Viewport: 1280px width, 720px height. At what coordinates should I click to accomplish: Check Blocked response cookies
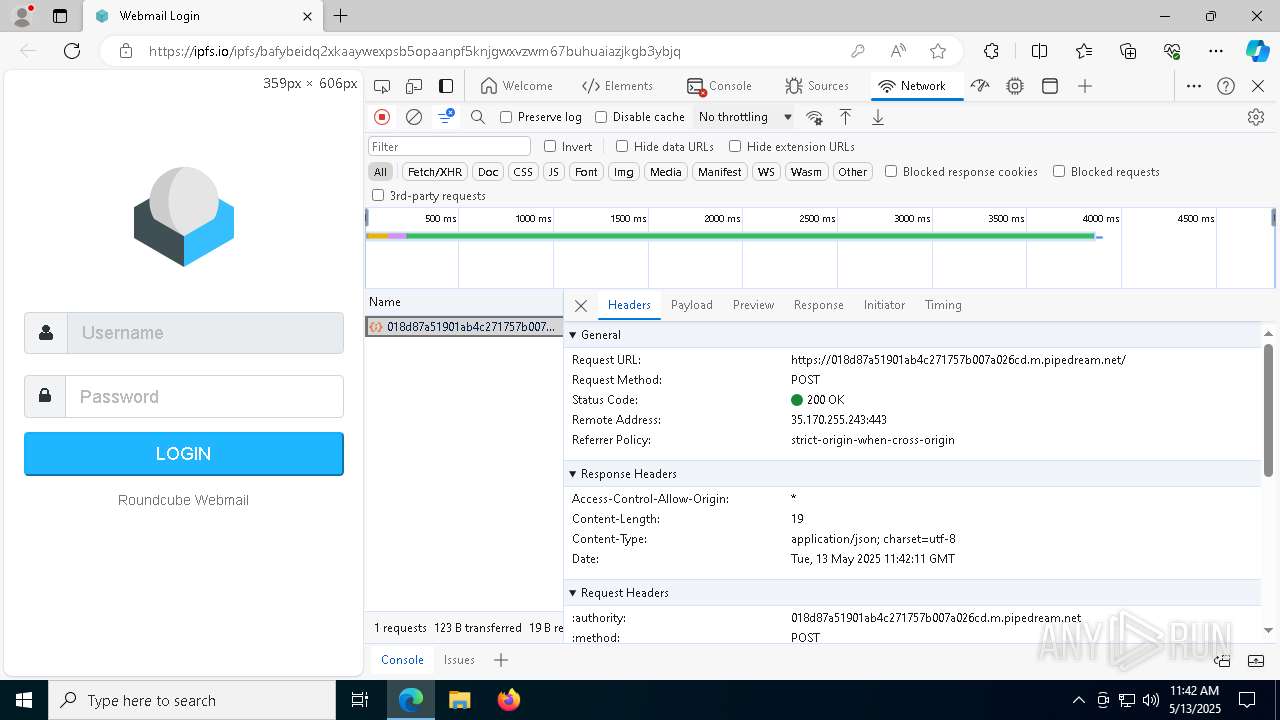[x=891, y=171]
